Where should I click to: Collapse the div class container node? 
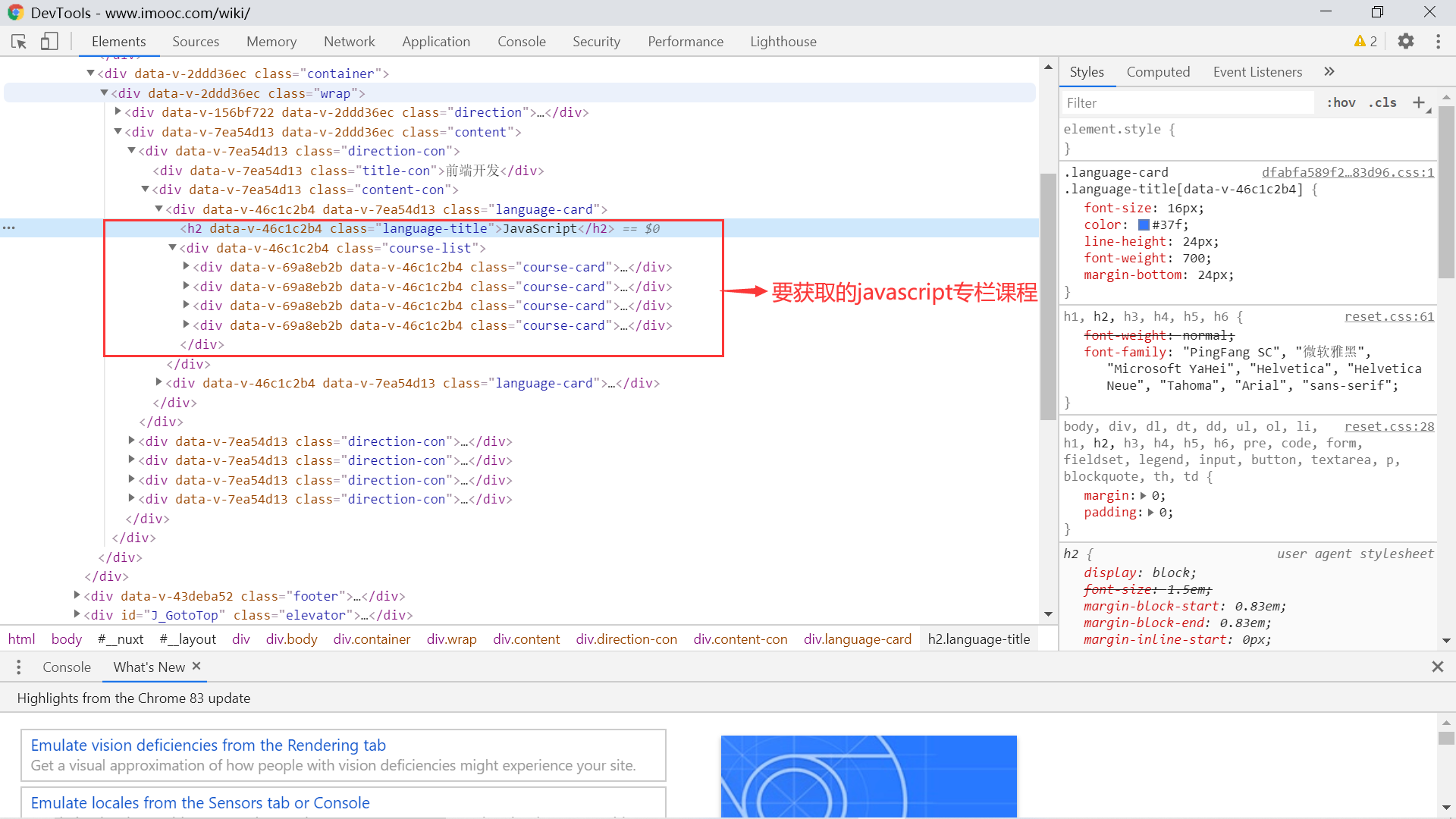click(90, 73)
